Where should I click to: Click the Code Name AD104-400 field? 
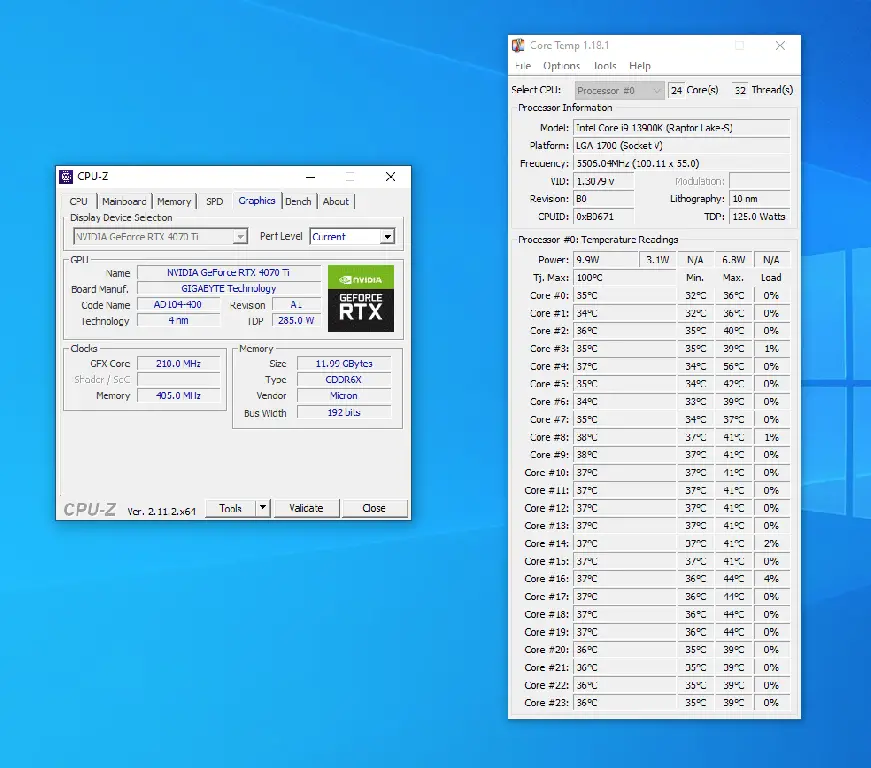tap(178, 304)
